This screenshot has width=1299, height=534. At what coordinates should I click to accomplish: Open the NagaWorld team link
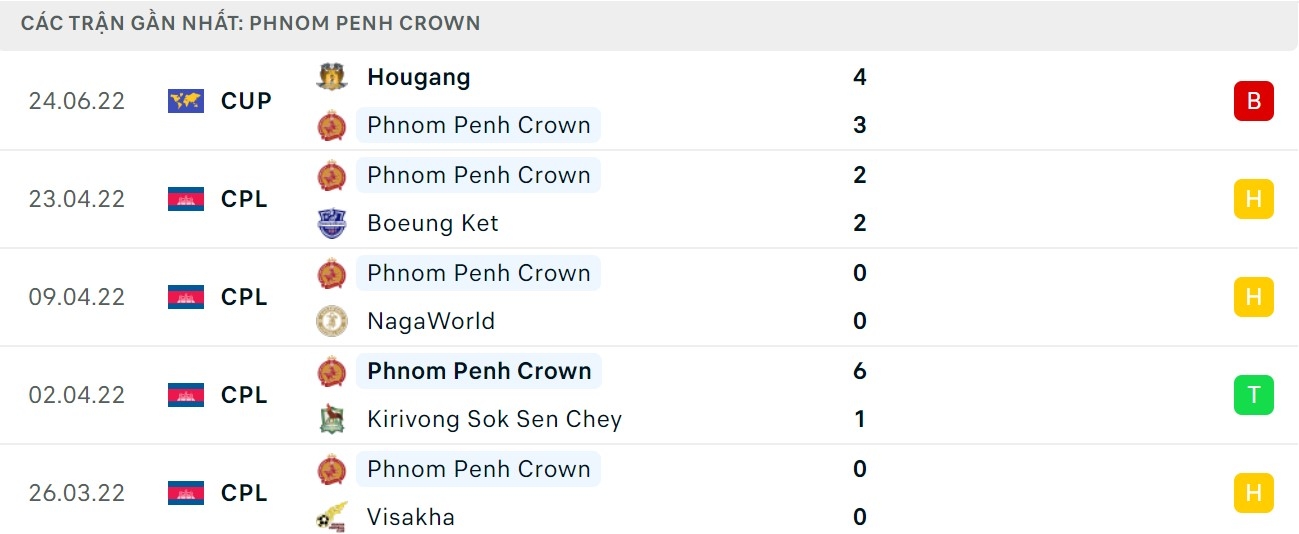(431, 321)
